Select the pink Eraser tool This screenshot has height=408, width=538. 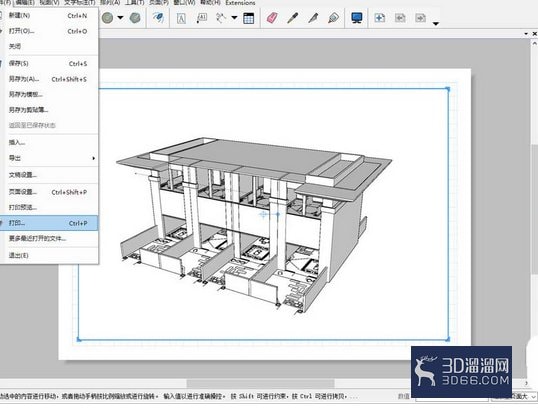pos(272,18)
